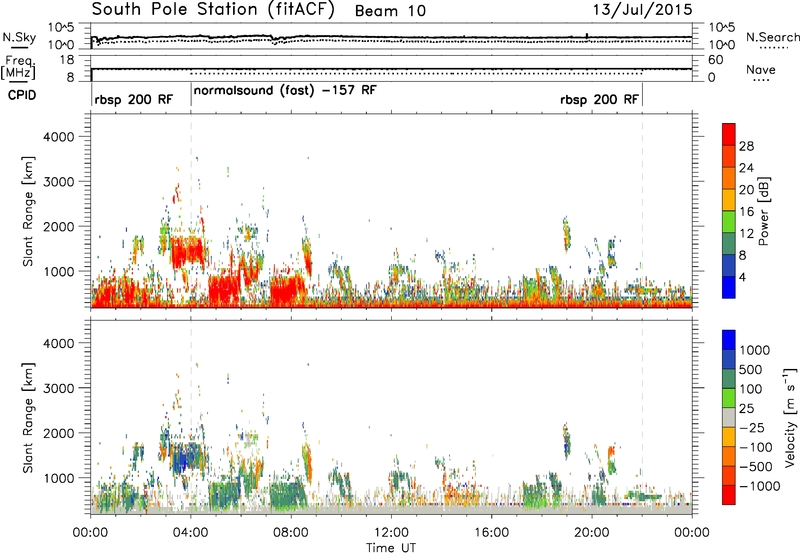800x554 pixels.
Task: Select the 'Beam 10' label
Action: click(x=390, y=11)
